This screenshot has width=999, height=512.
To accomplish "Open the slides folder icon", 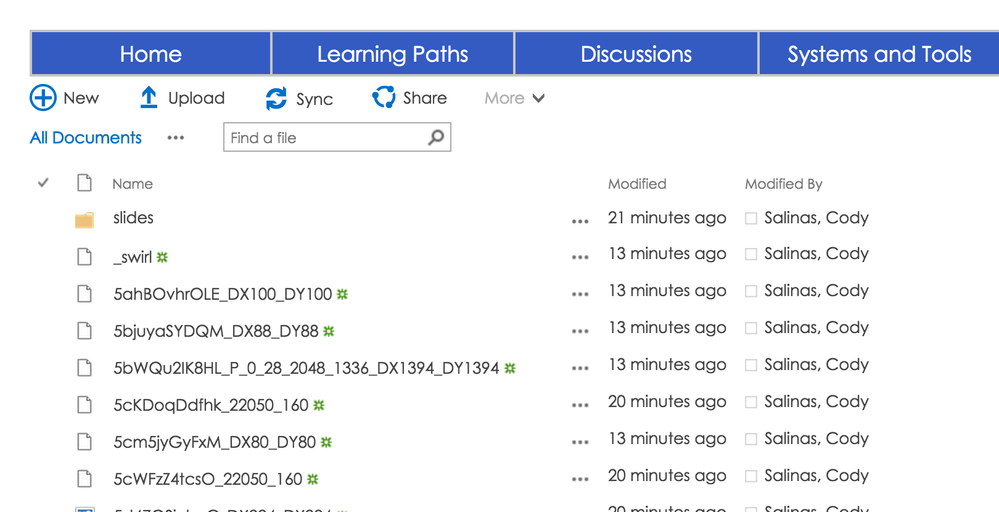I will click(x=85, y=219).
